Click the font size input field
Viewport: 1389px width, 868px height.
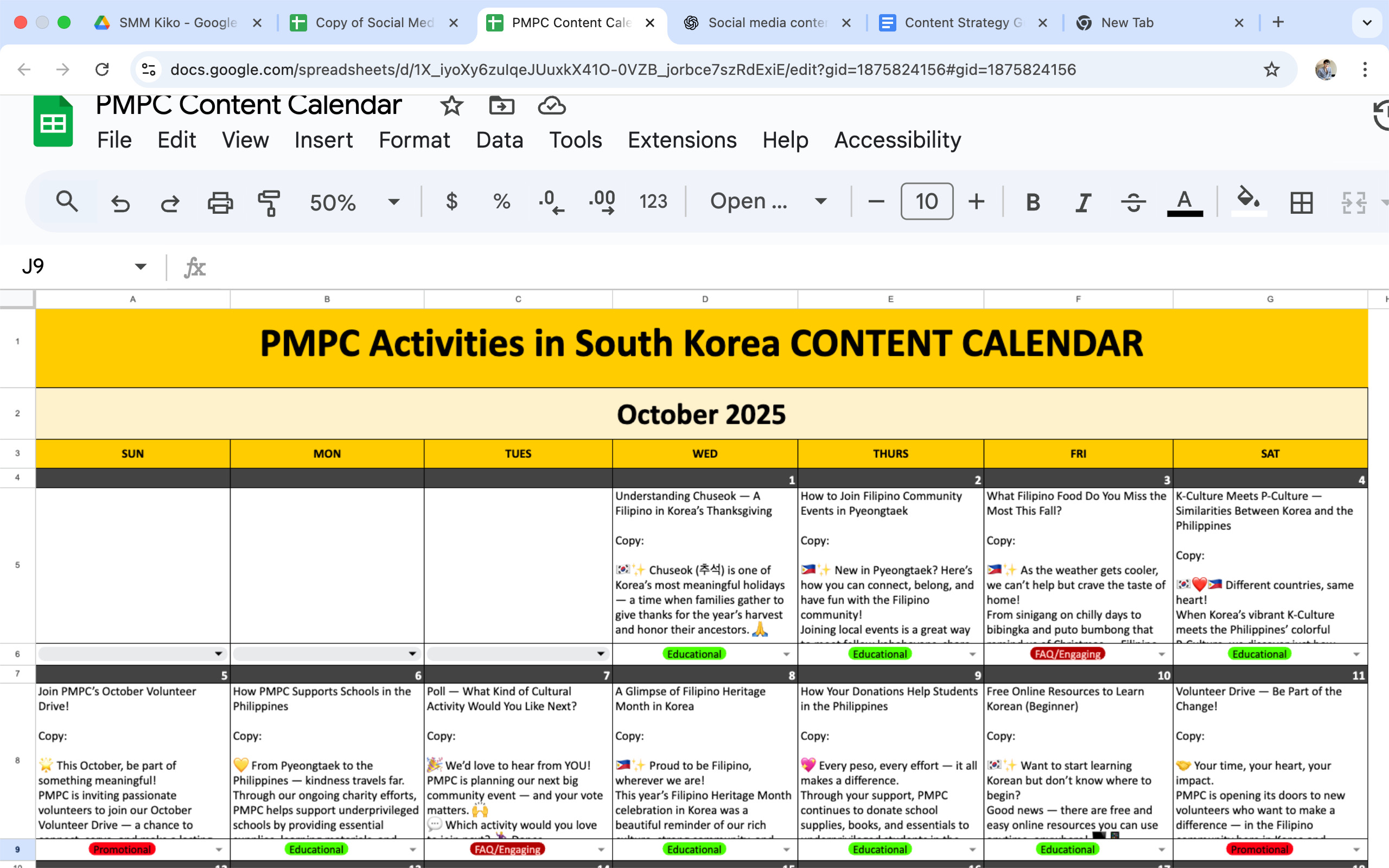926,201
